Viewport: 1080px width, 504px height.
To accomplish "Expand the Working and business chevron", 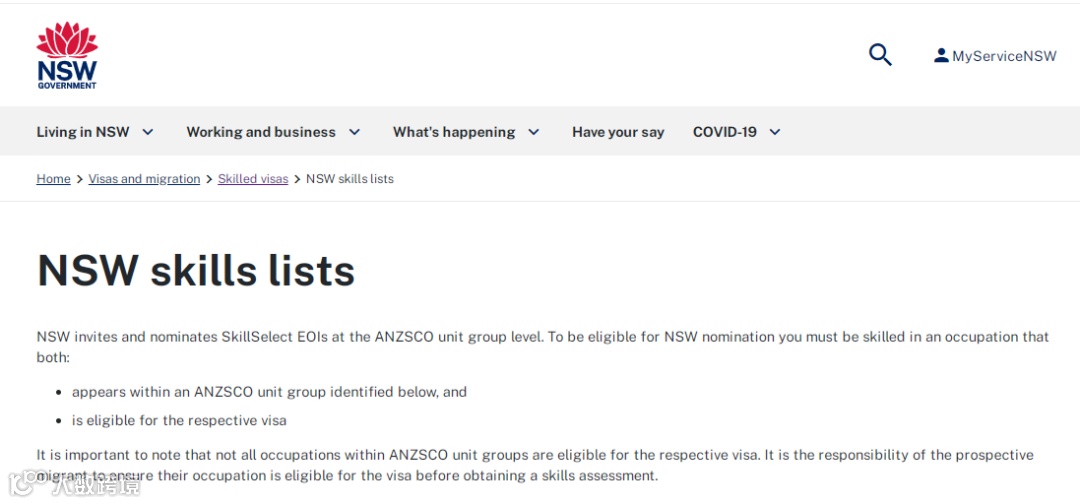I will click(x=354, y=132).
